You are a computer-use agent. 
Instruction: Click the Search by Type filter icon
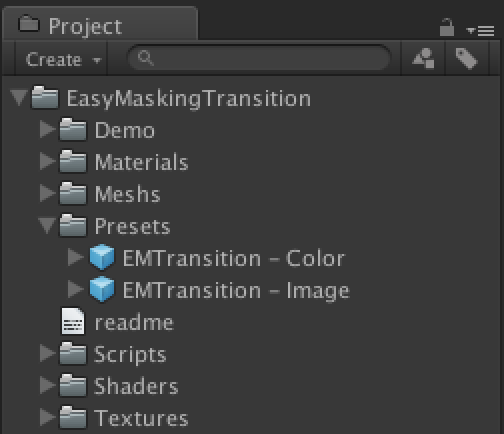(423, 58)
